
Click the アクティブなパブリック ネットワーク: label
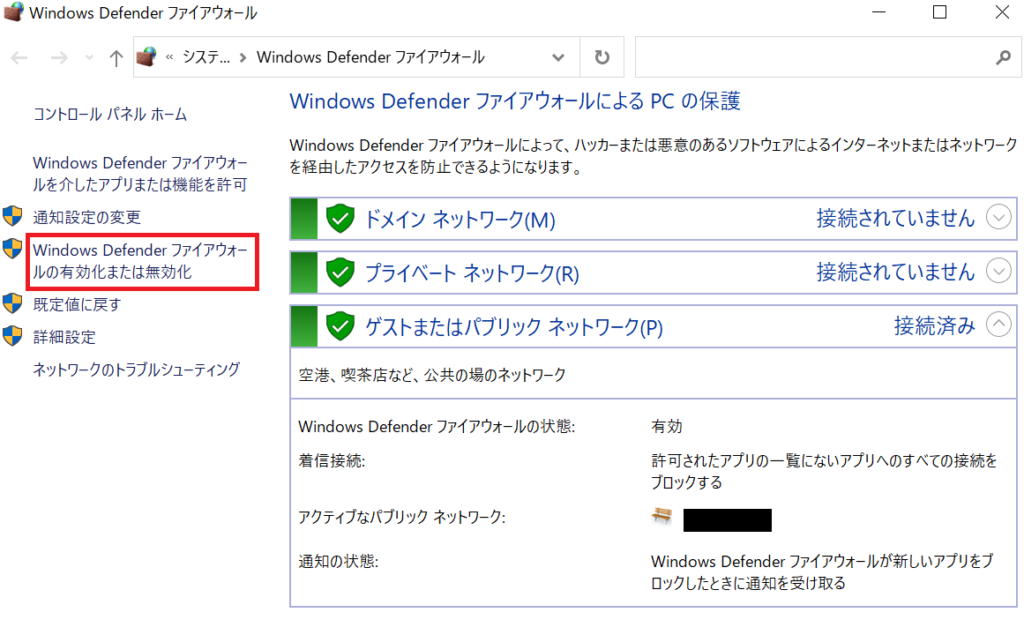pos(402,517)
